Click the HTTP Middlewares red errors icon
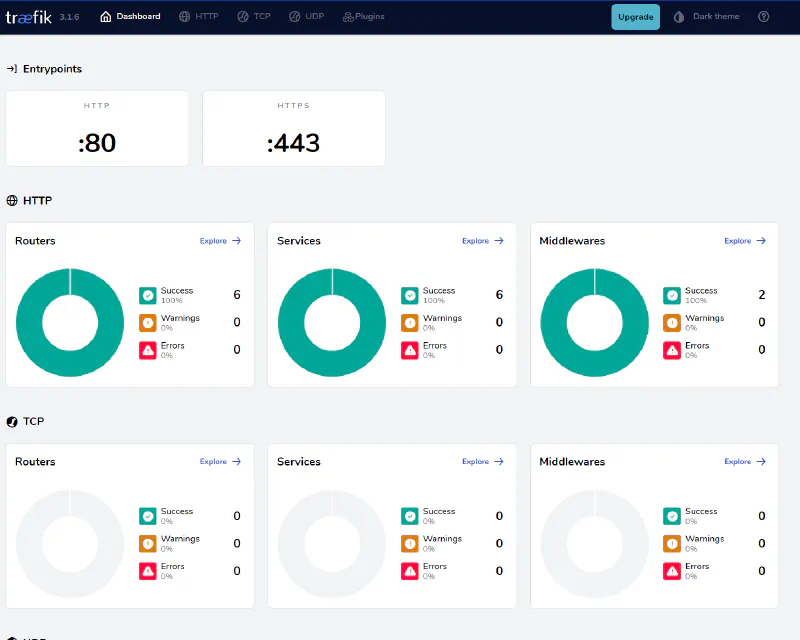 672,350
